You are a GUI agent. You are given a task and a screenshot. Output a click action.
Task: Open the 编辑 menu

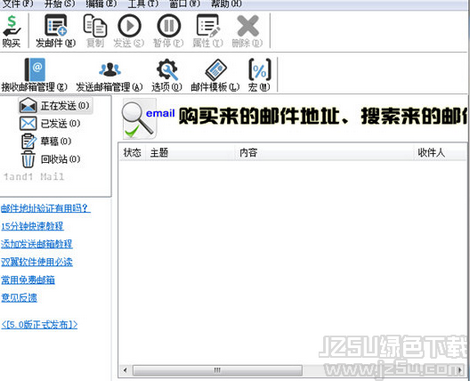point(101,4)
